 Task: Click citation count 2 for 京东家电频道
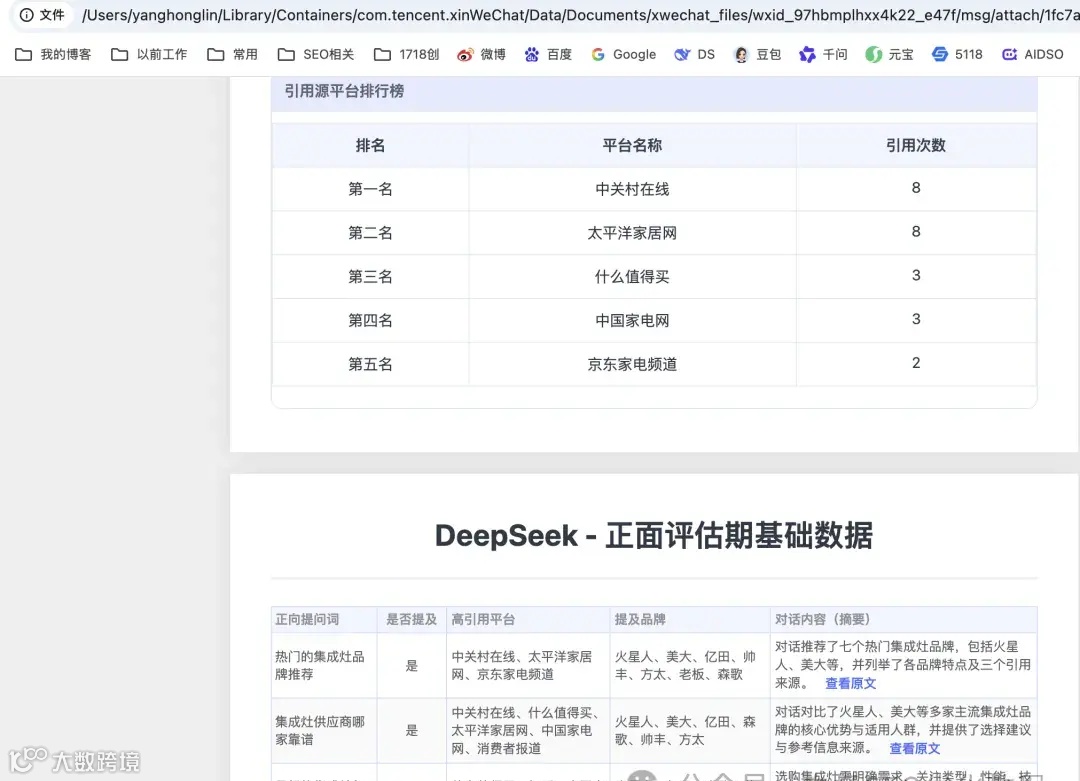(x=916, y=363)
